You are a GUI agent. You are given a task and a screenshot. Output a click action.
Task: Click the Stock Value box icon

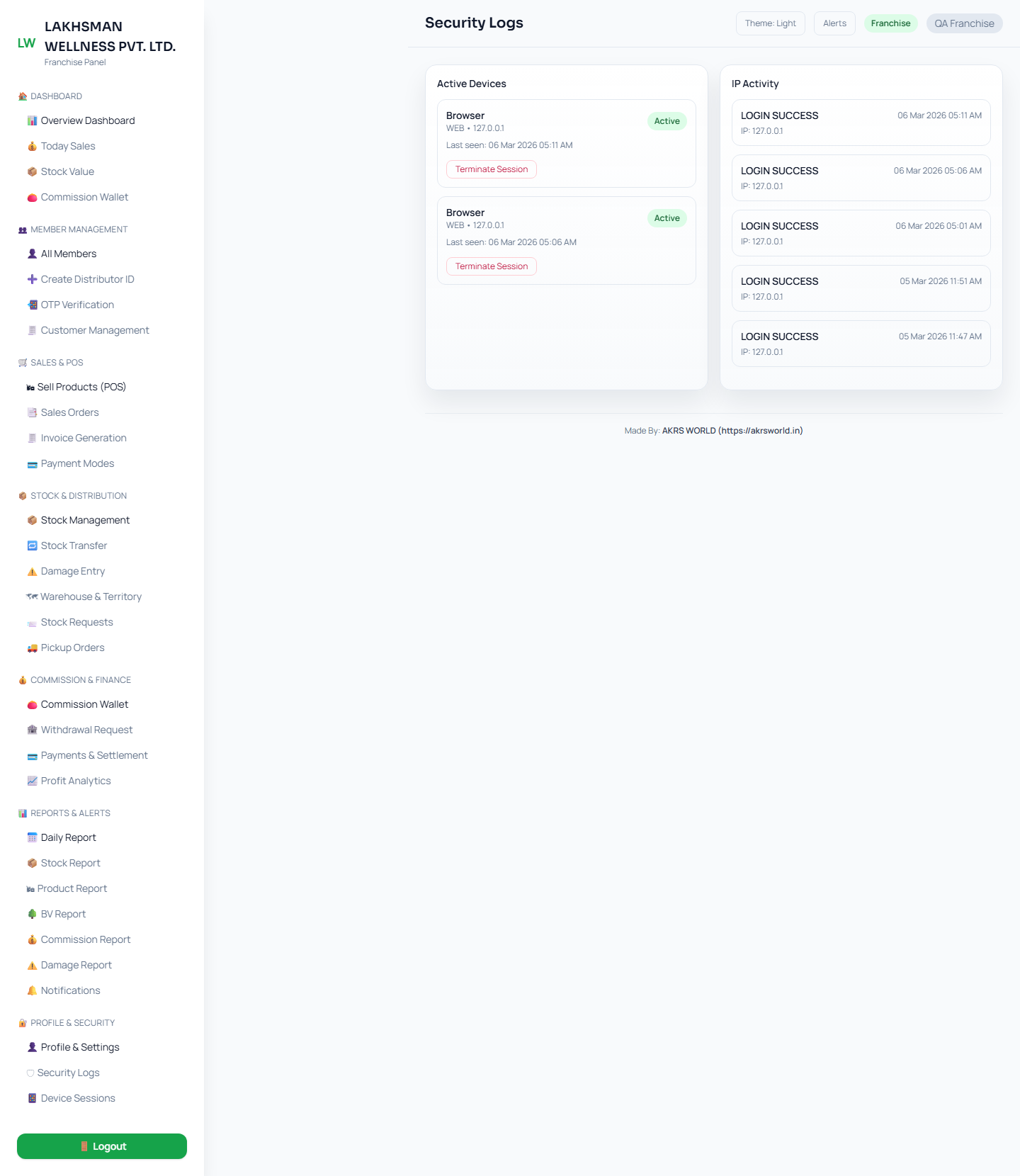click(x=32, y=172)
